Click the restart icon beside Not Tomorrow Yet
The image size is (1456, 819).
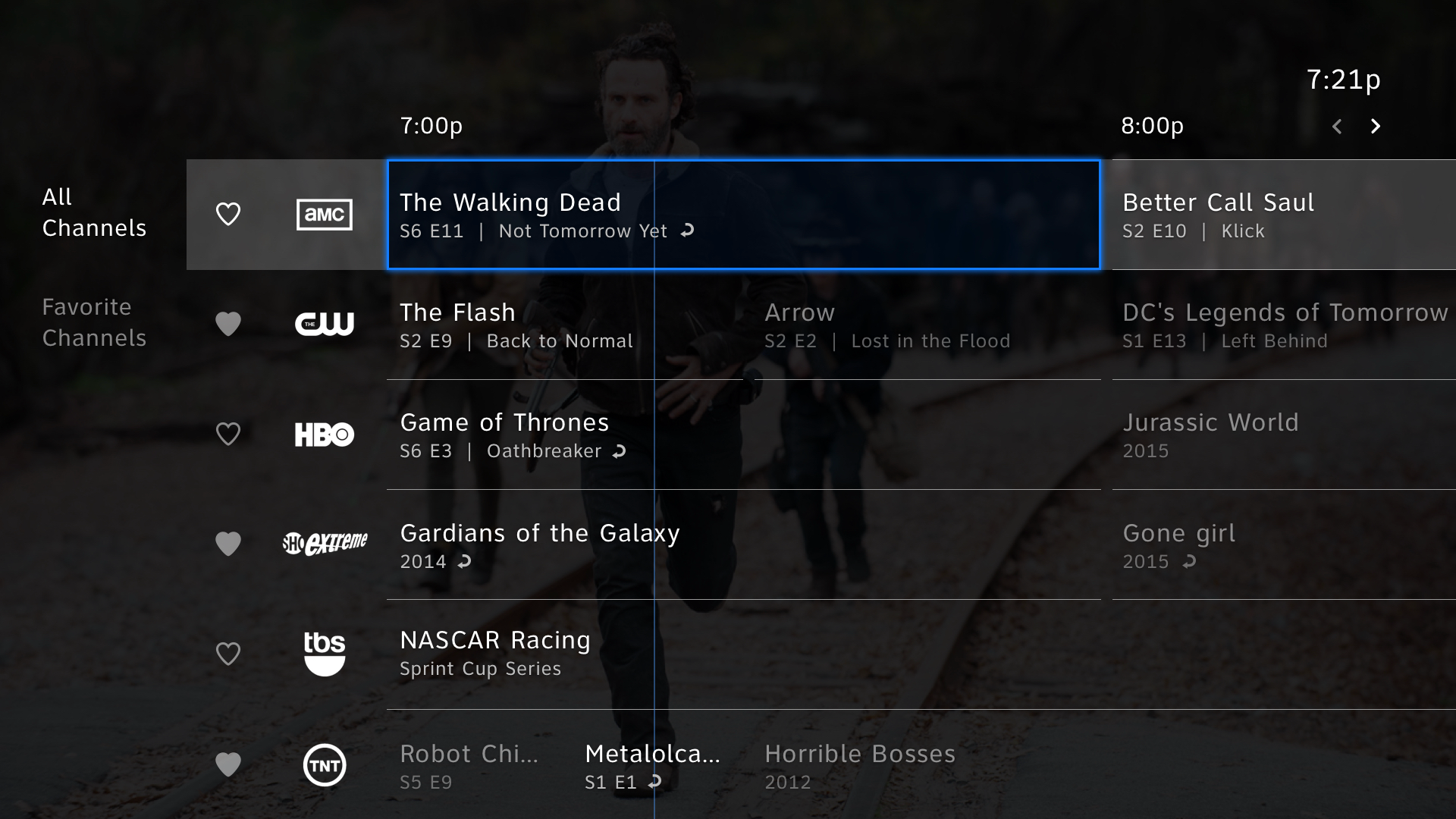[x=688, y=231]
